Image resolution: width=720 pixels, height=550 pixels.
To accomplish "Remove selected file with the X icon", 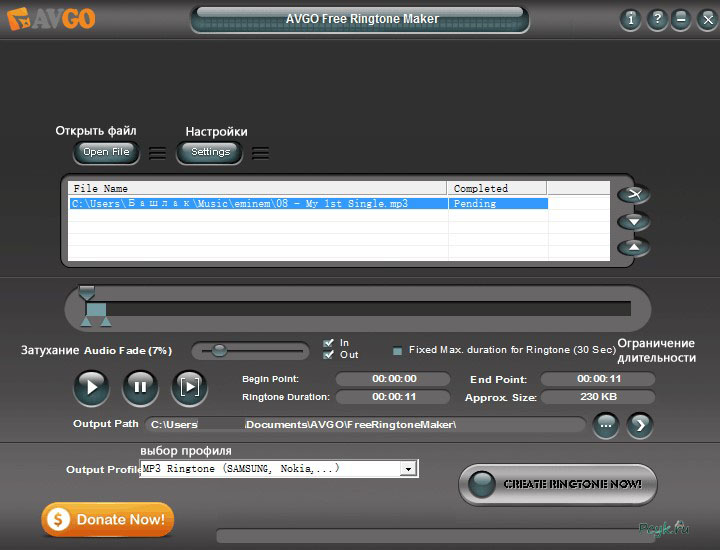I will click(633, 195).
